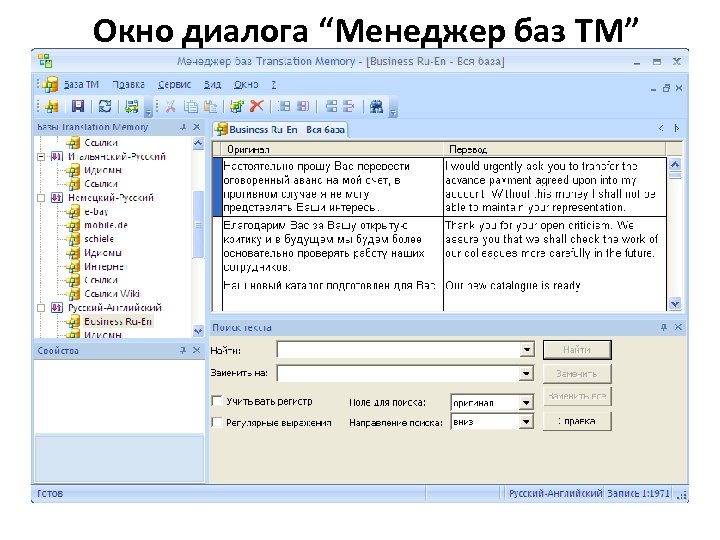720x540 pixels.
Task: Open the Вид menu
Action: click(x=212, y=84)
